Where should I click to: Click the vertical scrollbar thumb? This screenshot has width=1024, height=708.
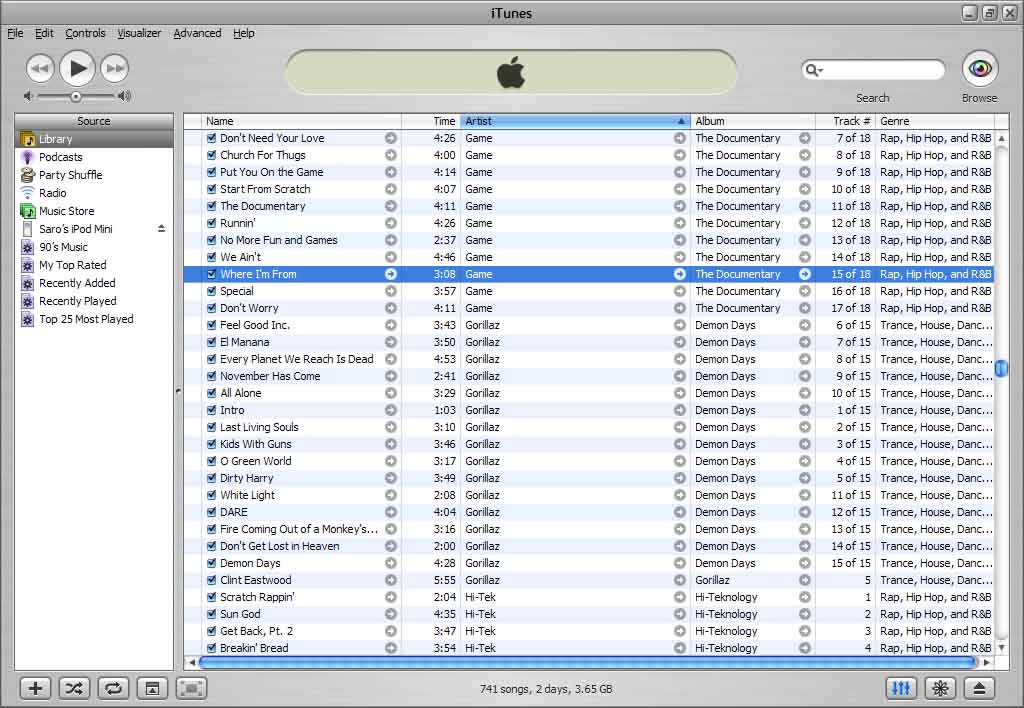coord(1001,368)
